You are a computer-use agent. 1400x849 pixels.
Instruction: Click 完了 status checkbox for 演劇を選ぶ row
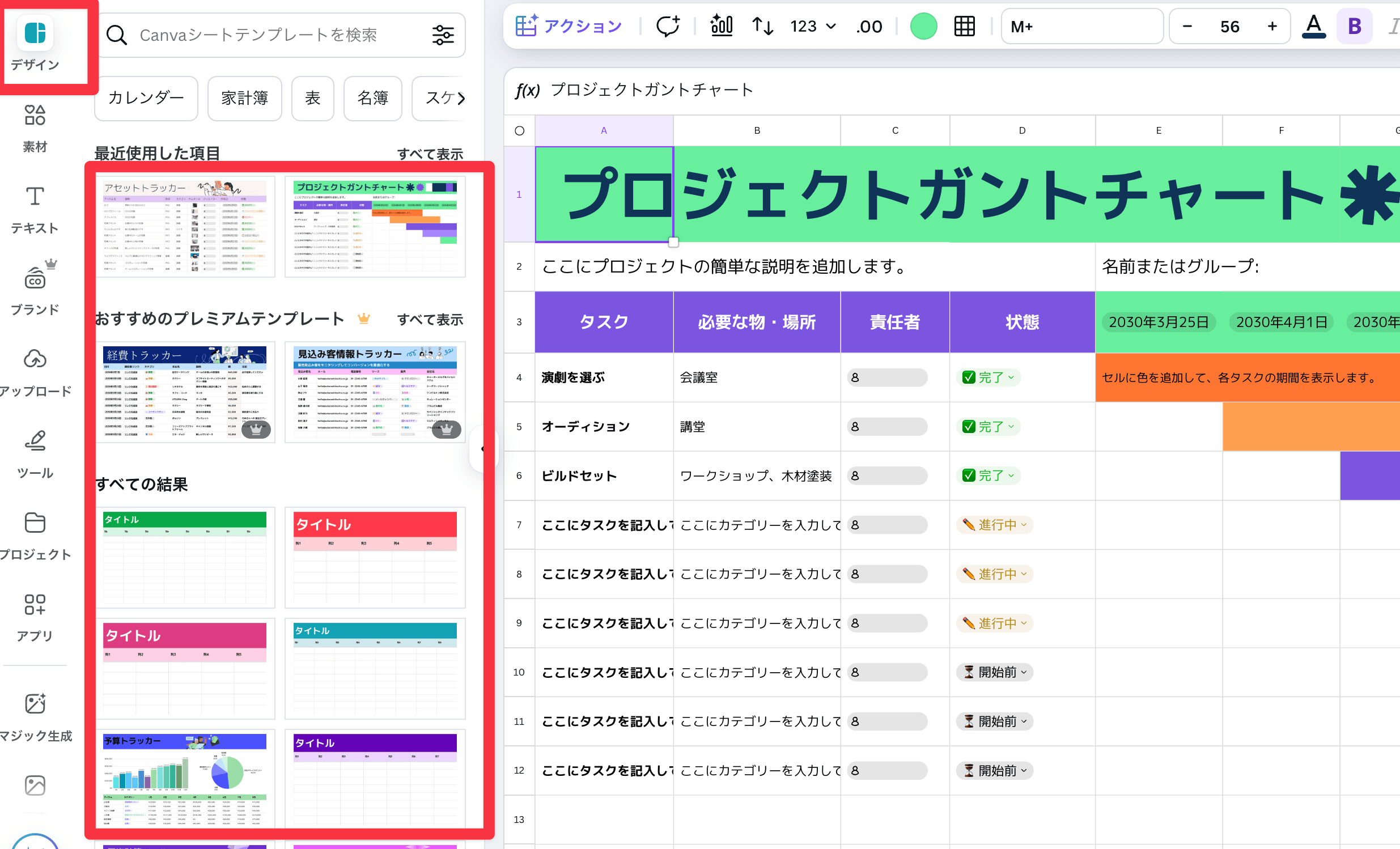(969, 377)
